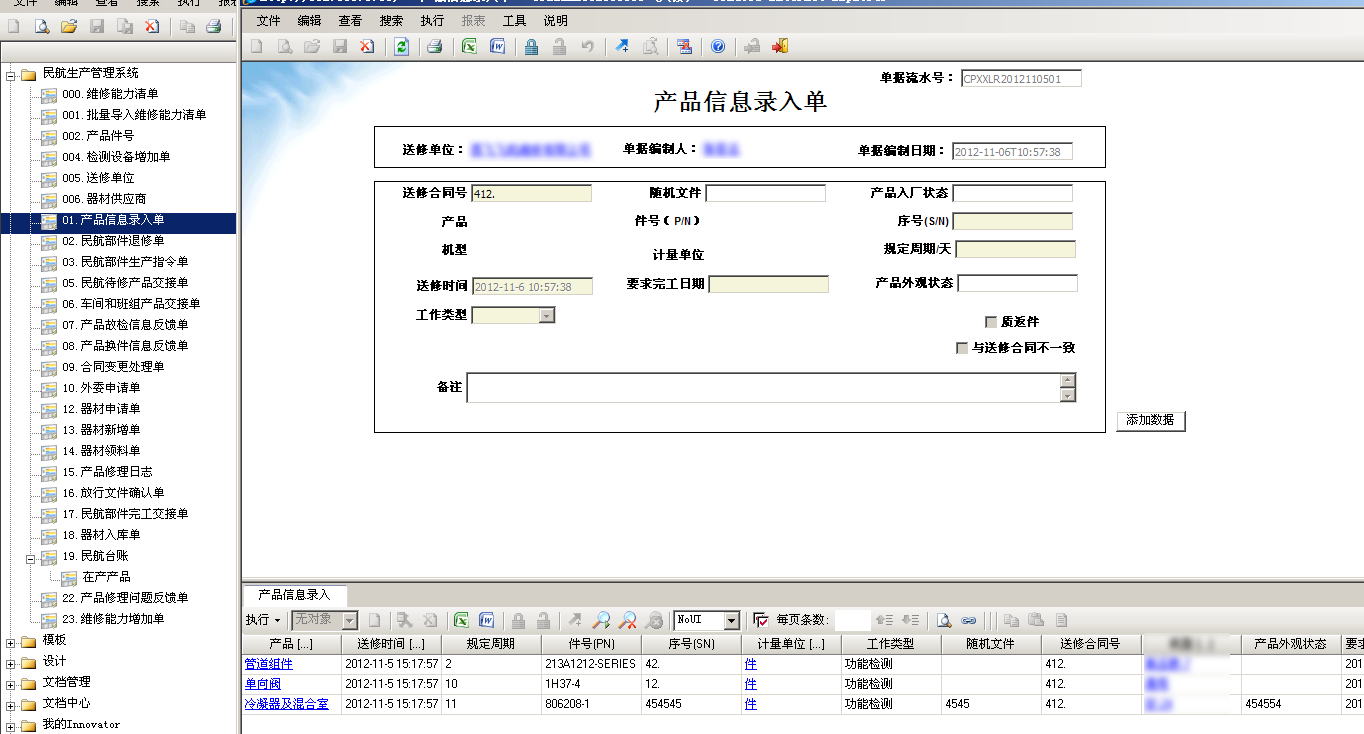Screen dimensions: 1364x734
Task: Collapse the 民航生产管理系统 tree node
Action: click(11, 74)
